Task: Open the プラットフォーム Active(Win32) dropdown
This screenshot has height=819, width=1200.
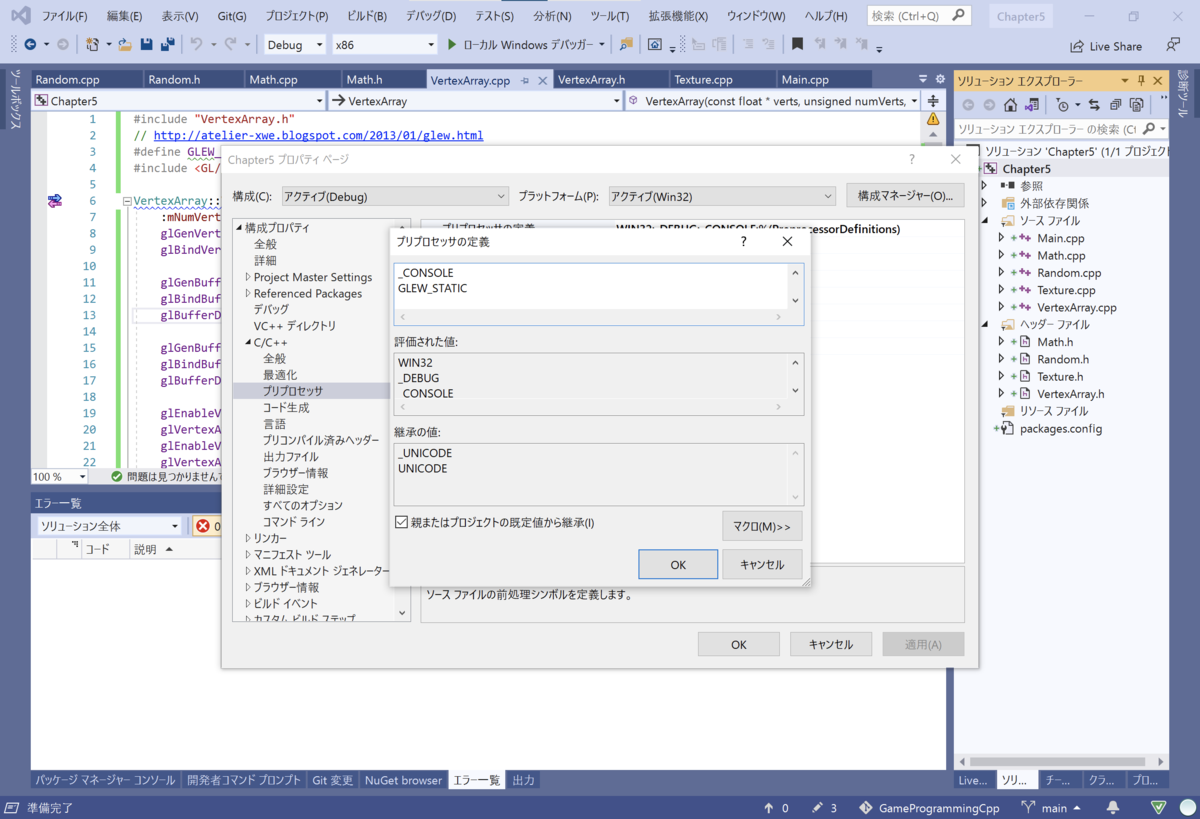Action: coord(722,196)
